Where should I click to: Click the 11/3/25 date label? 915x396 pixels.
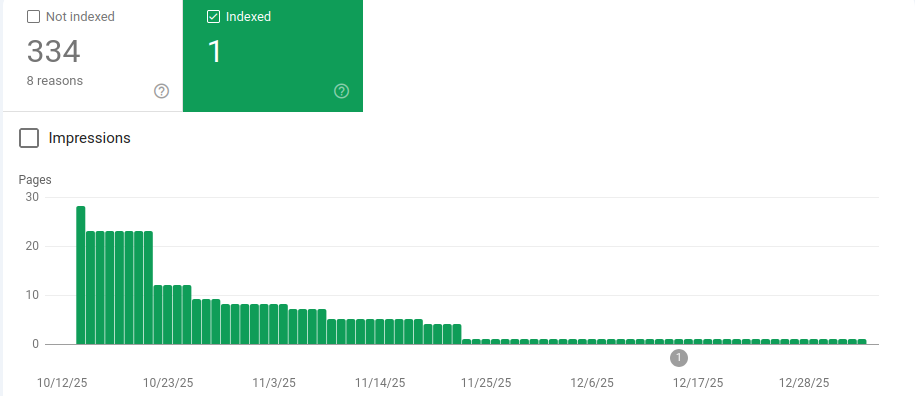[274, 383]
